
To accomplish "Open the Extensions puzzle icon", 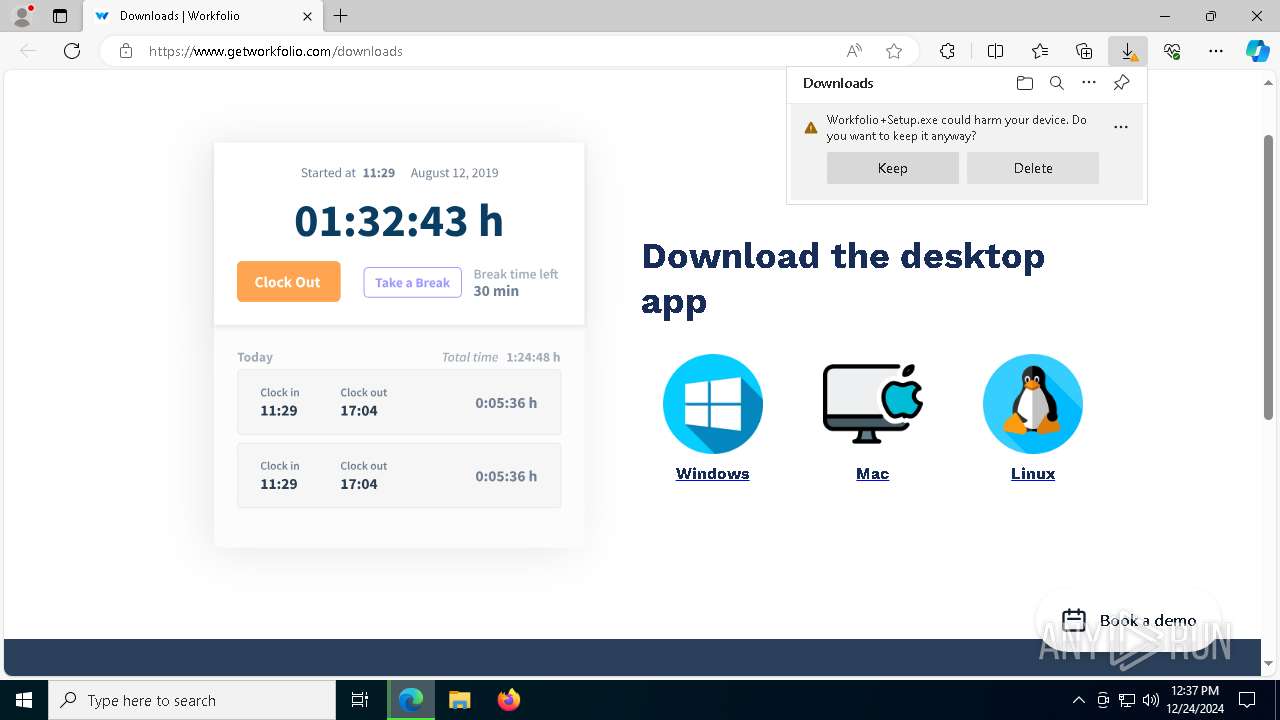I will click(947, 51).
